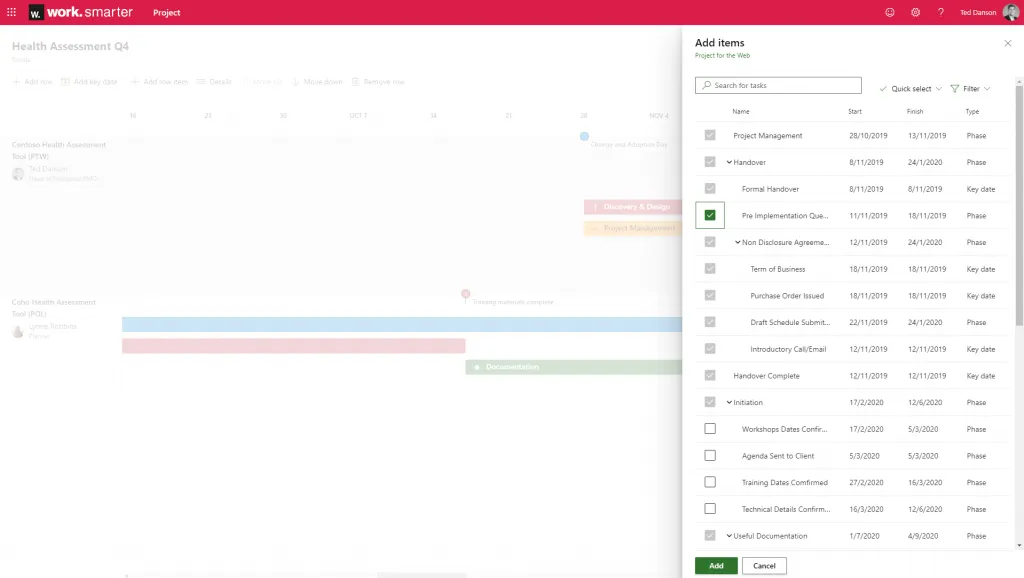Screen dimensions: 1024x578
Task: Click the Remove row icon
Action: click(355, 81)
